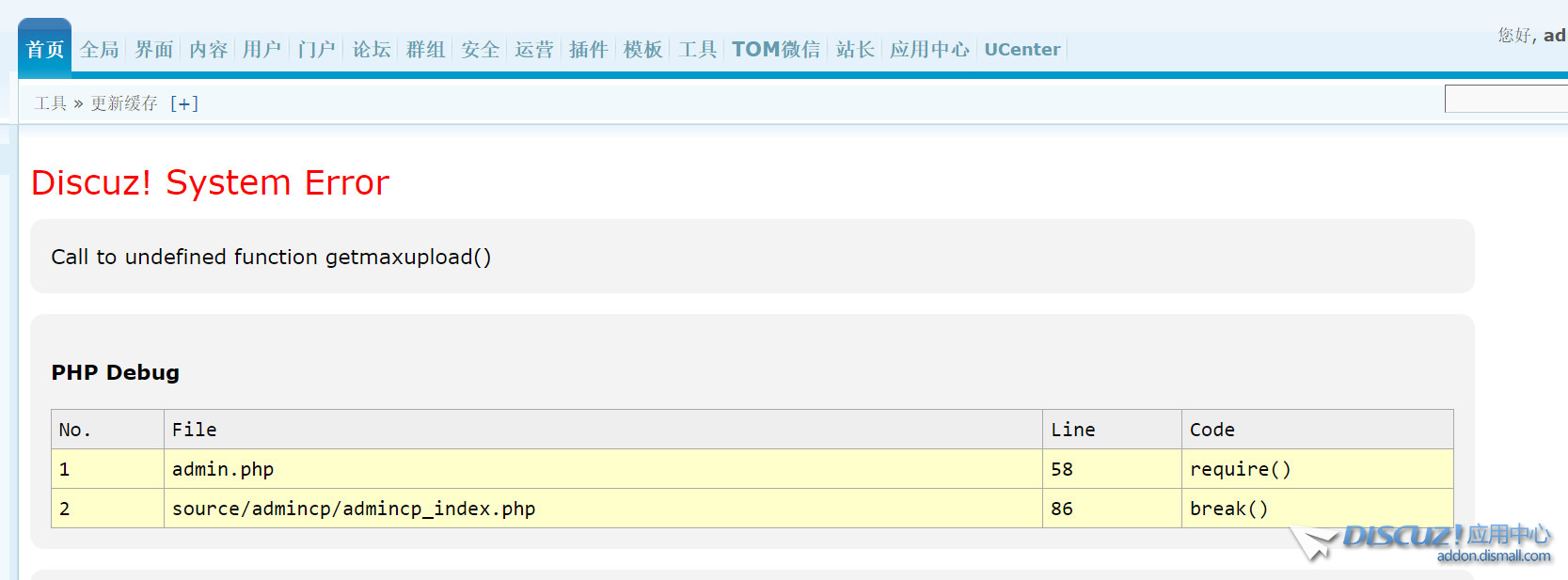The width and height of the screenshot is (1568, 580).
Task: Select the 站长 menu
Action: [x=855, y=49]
